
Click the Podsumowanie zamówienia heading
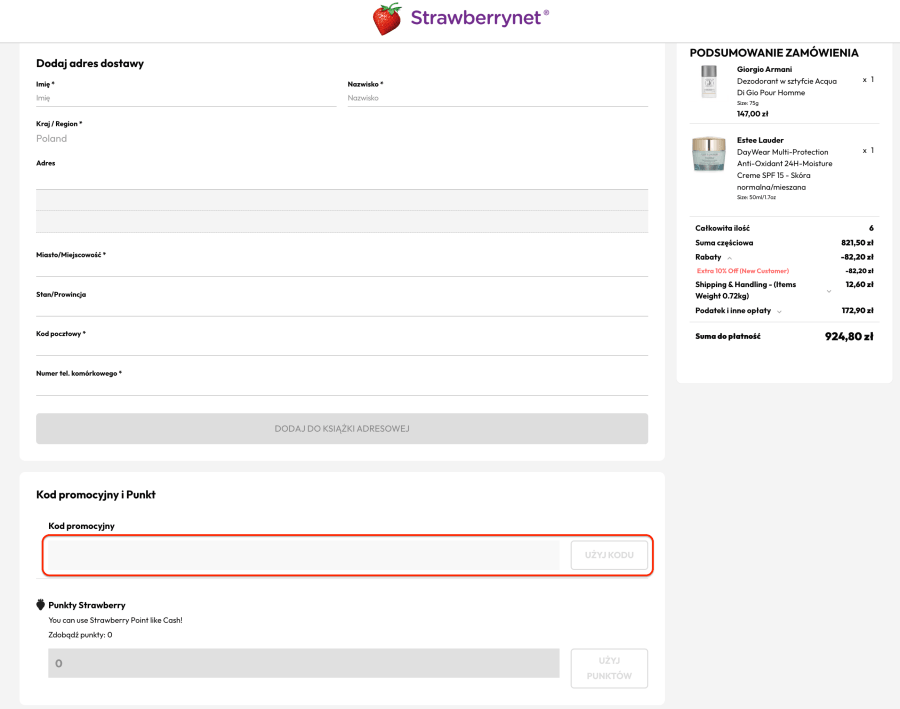pyautogui.click(x=774, y=53)
